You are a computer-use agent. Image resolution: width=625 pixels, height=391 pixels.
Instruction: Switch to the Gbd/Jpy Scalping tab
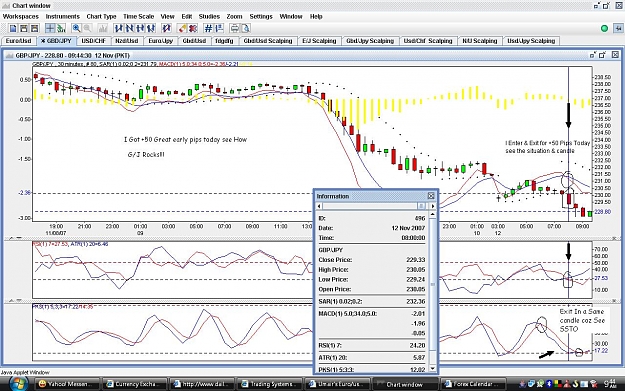pyautogui.click(x=370, y=41)
